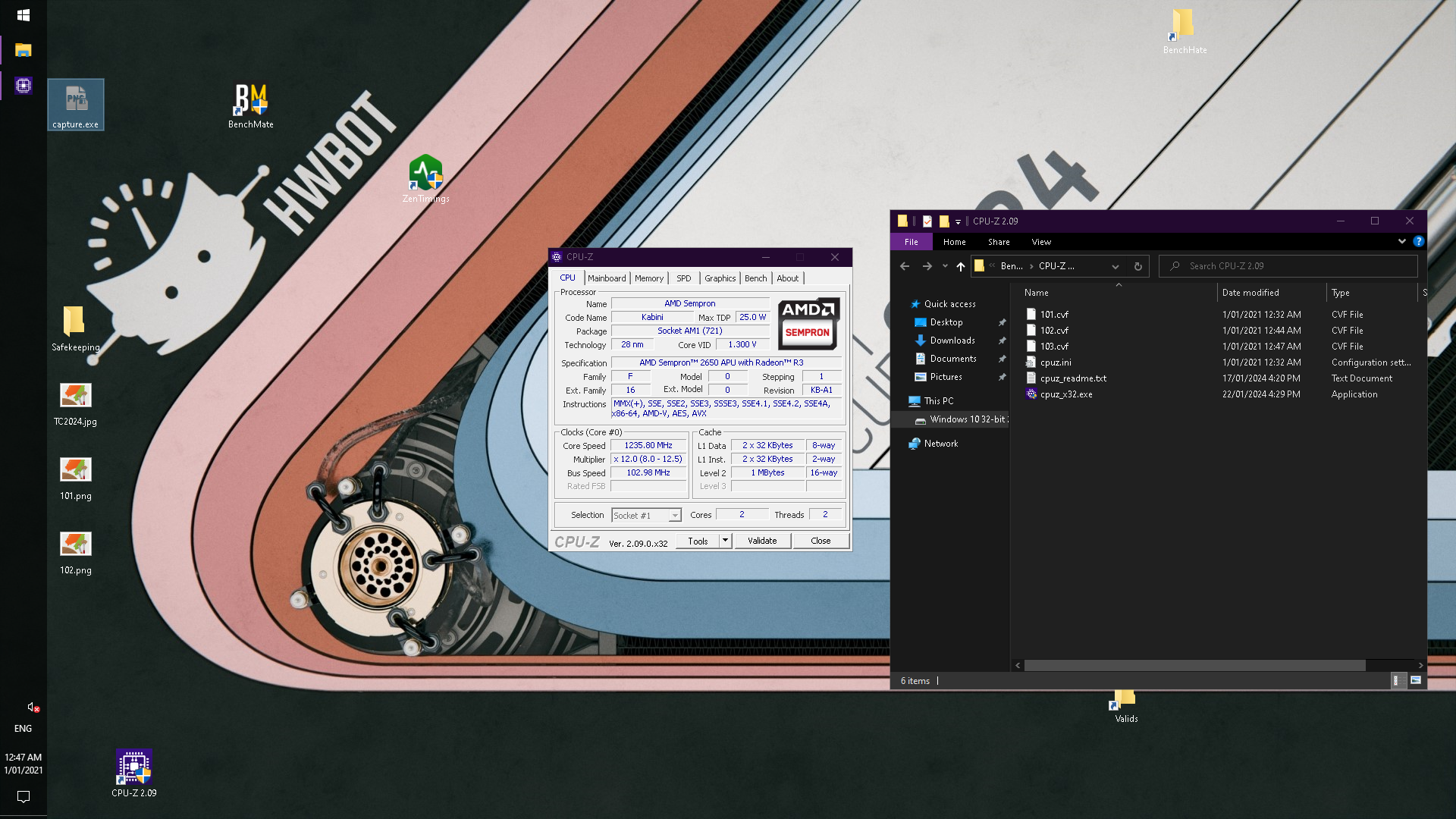Open the Explorer Share ribbon tab
The image size is (1456, 819).
tap(999, 242)
